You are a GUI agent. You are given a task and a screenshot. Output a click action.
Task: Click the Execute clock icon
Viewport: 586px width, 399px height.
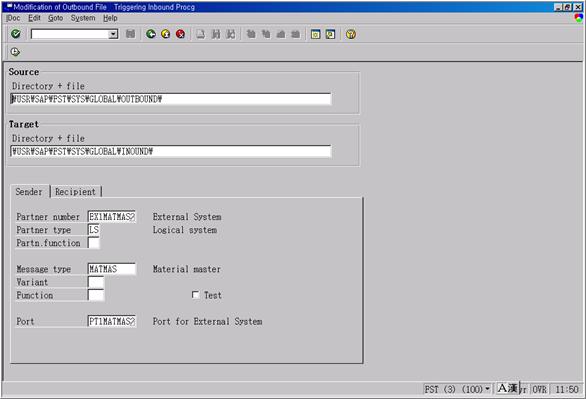pos(15,52)
